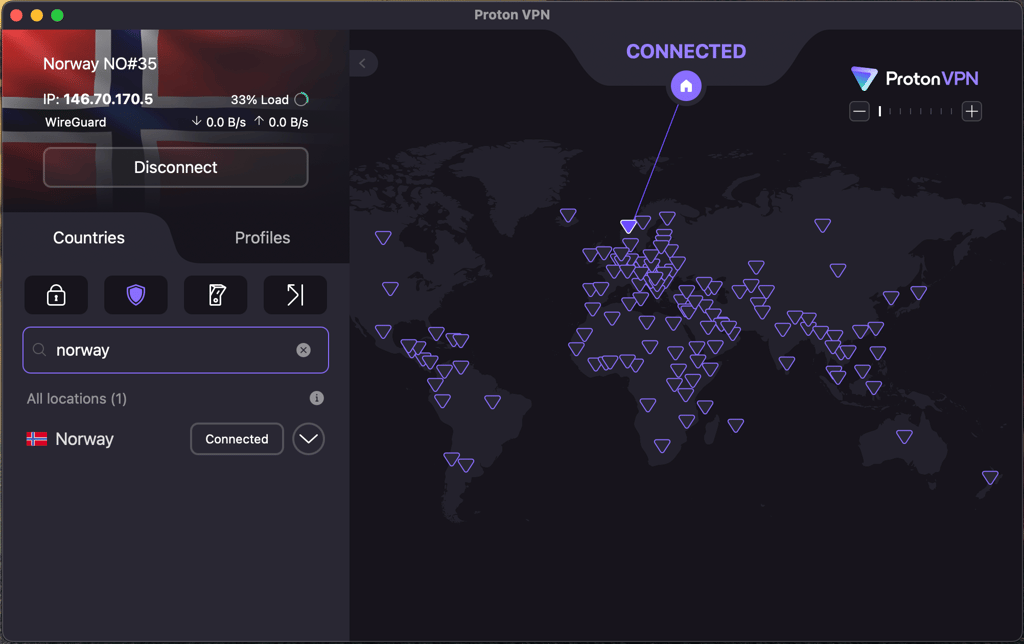Select the South Africa server marker
The width and height of the screenshot is (1024, 644).
[662, 445]
